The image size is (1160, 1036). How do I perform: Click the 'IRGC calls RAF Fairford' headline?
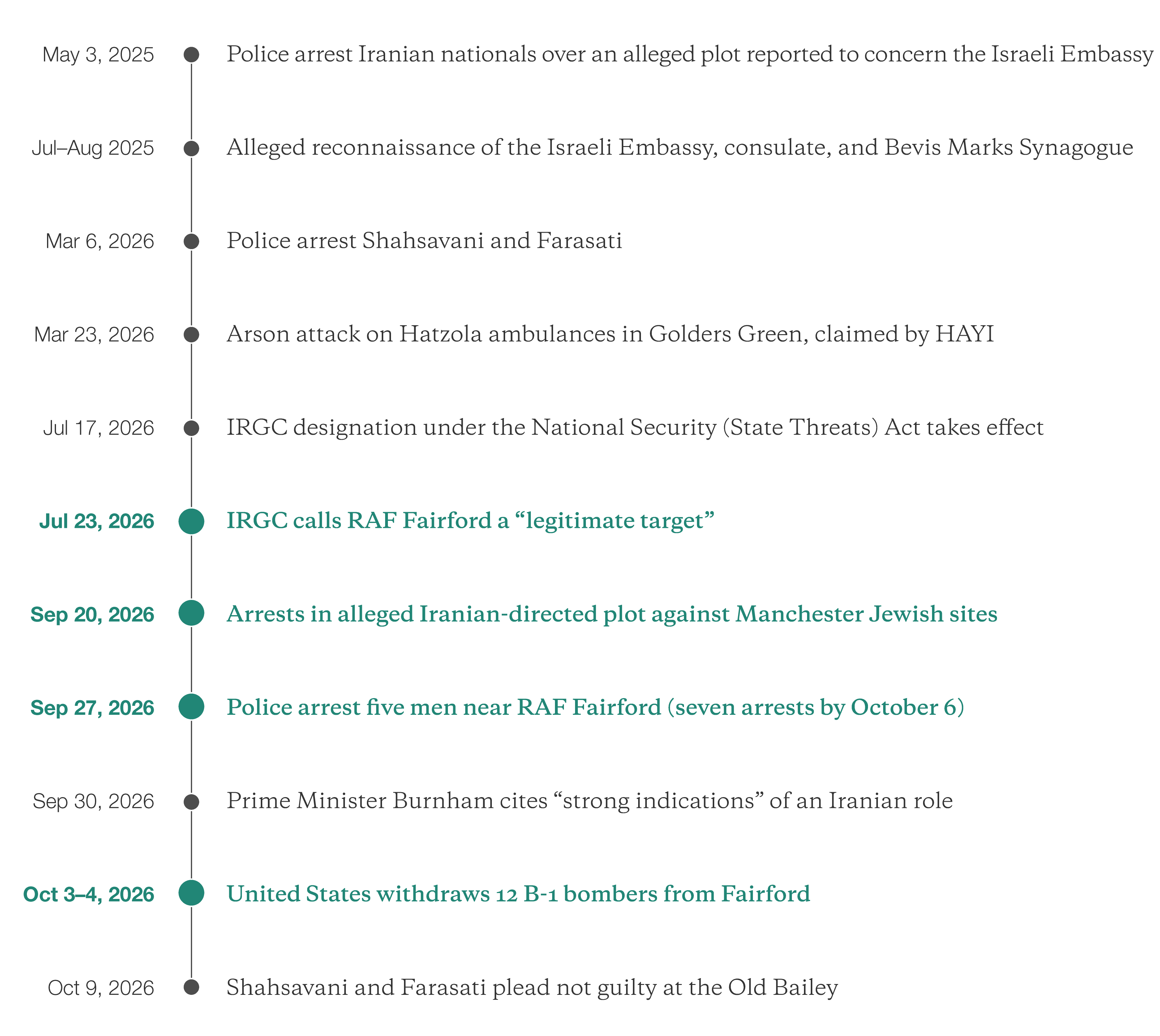(x=470, y=521)
